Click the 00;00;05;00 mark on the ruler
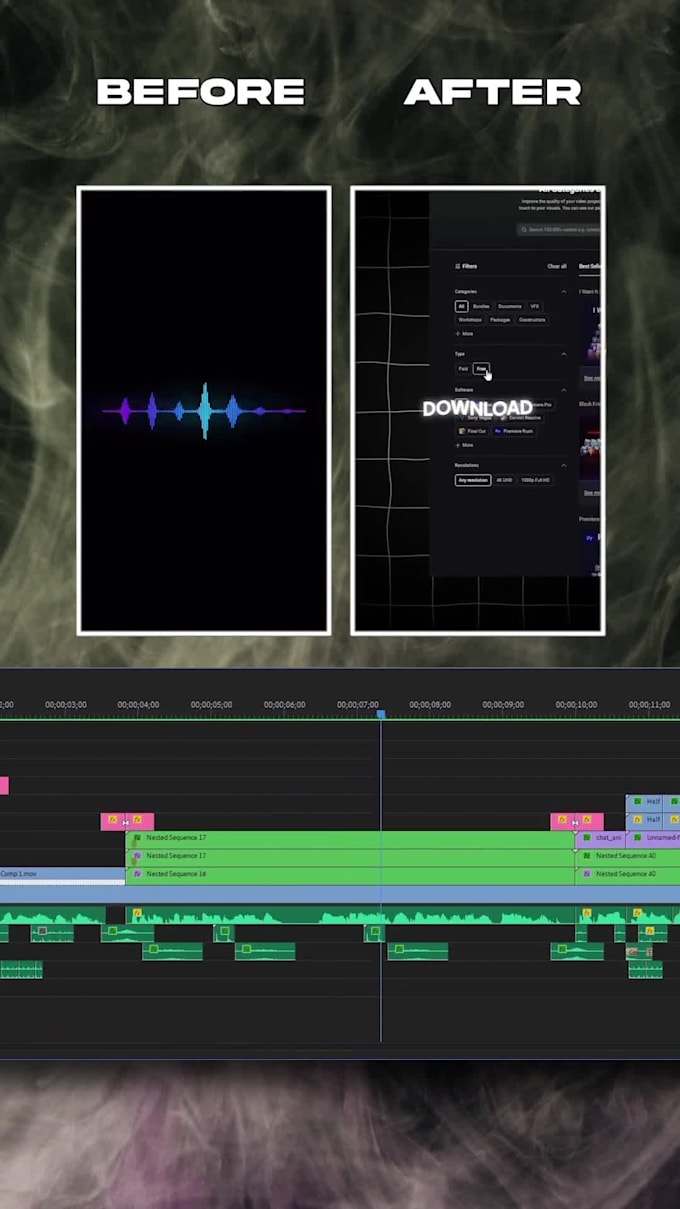 (211, 705)
